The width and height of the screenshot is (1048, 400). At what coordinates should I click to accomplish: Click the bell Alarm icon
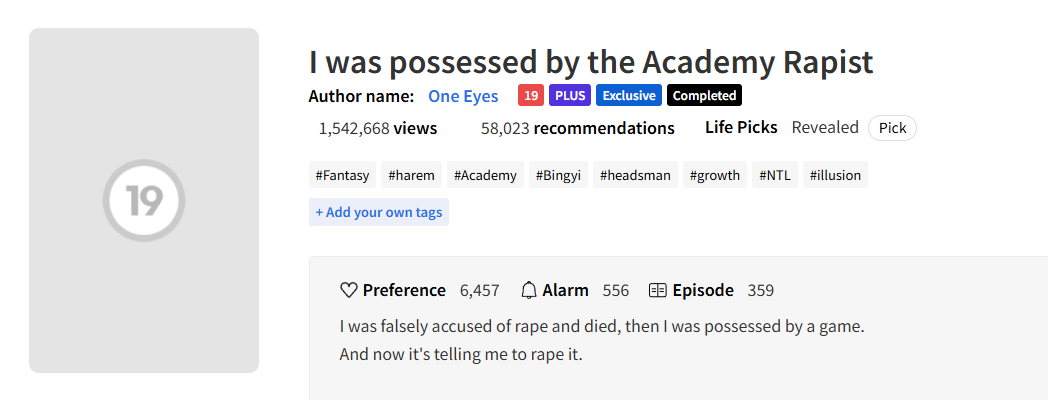coord(529,291)
